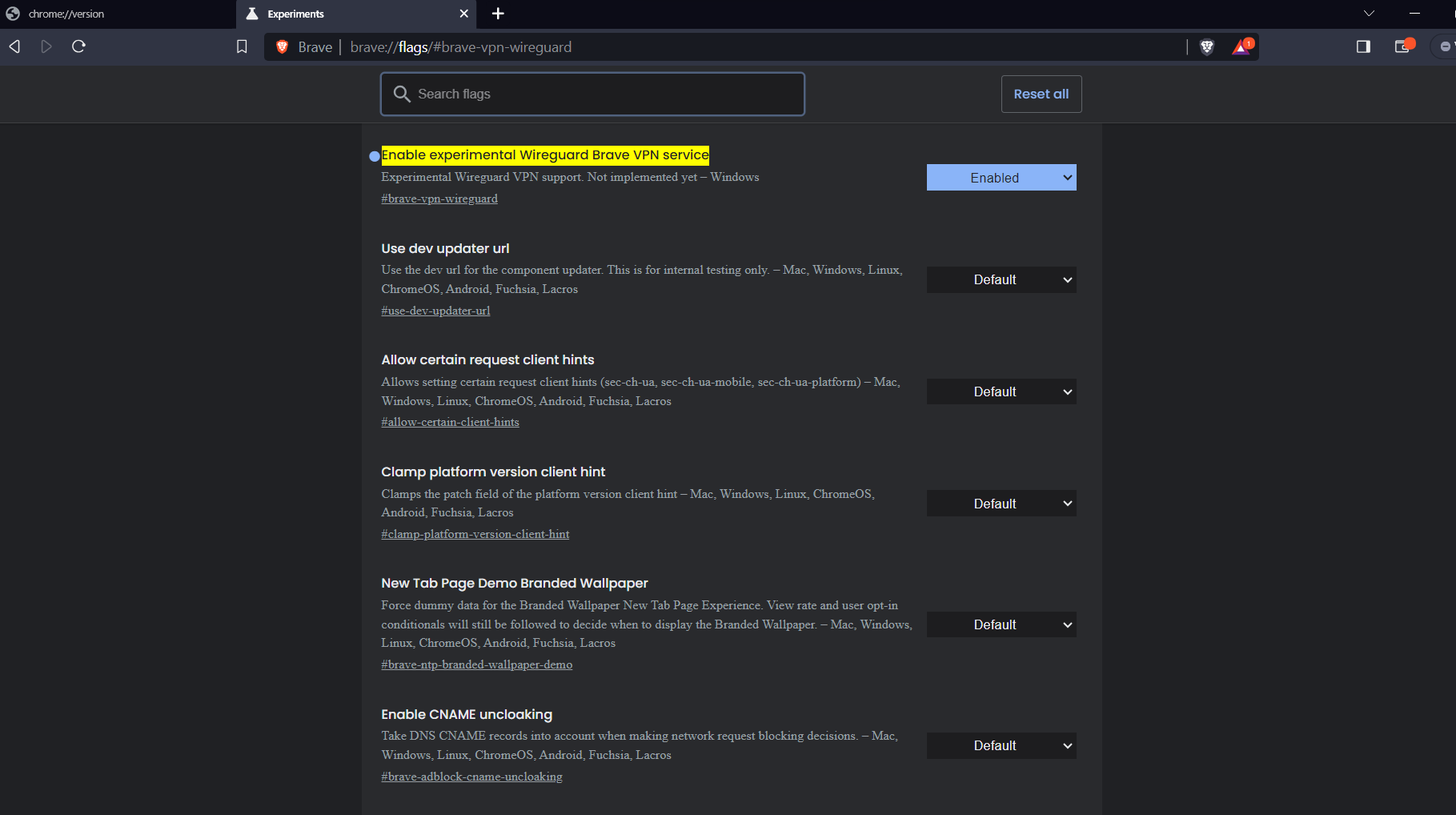Click the back navigation arrow
This screenshot has height=815, width=1456.
14,46
